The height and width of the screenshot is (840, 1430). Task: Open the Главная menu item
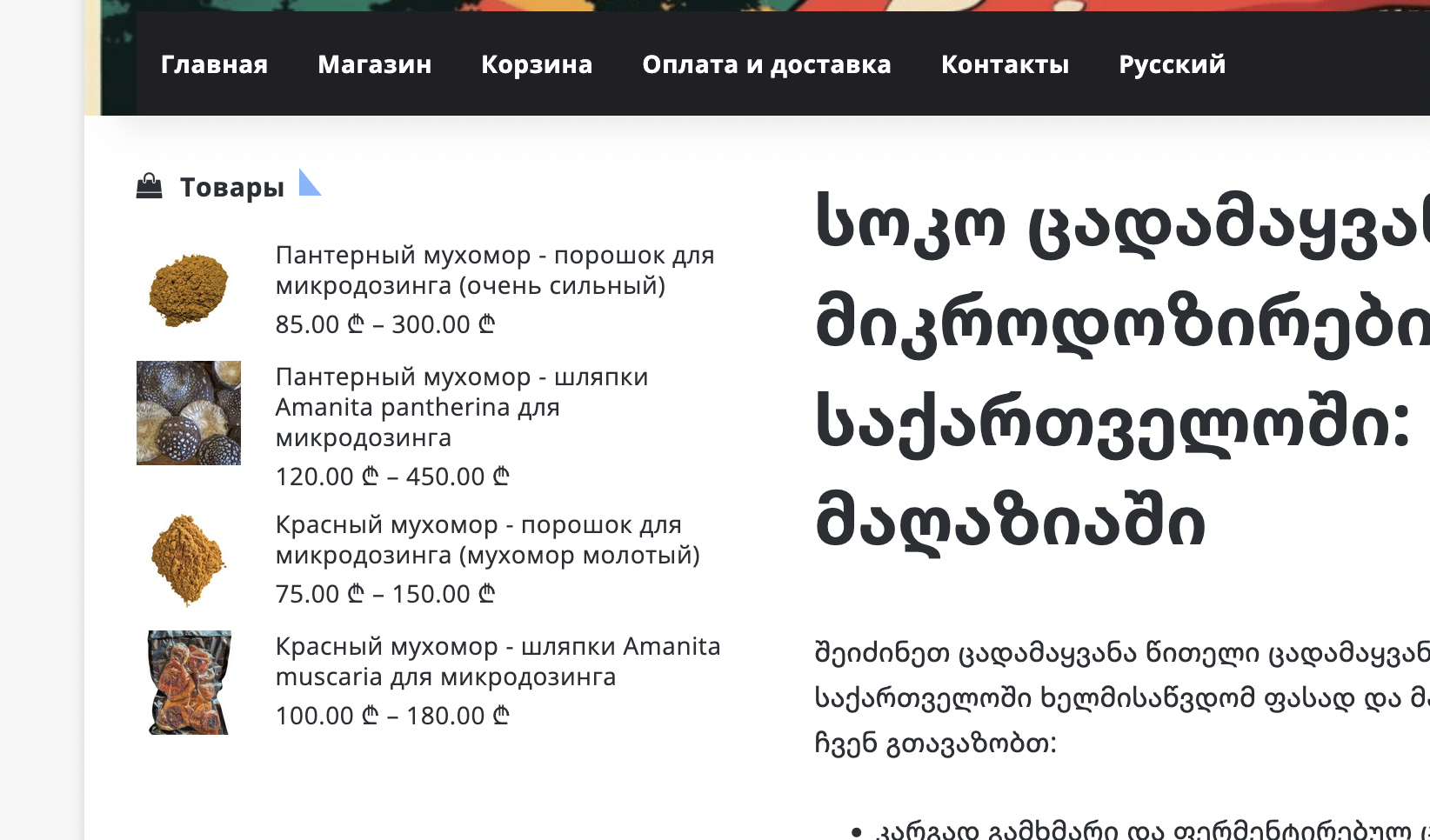(214, 64)
